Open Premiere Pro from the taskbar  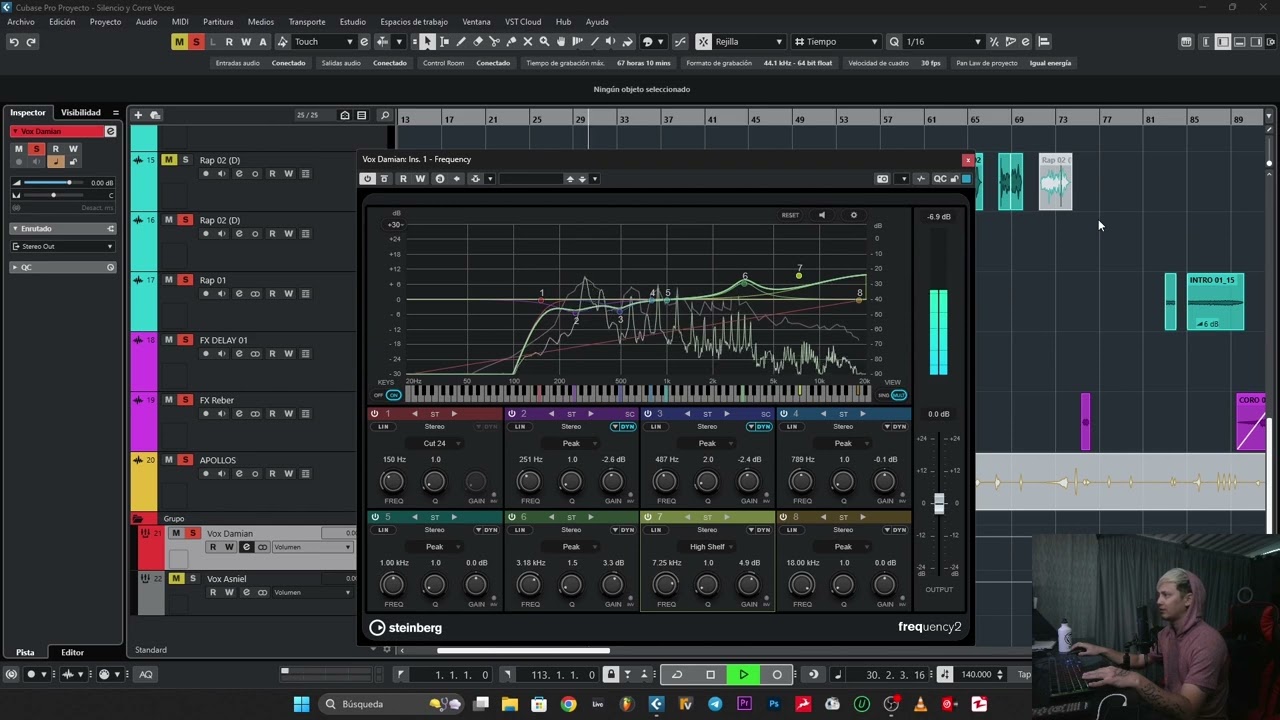[744, 704]
